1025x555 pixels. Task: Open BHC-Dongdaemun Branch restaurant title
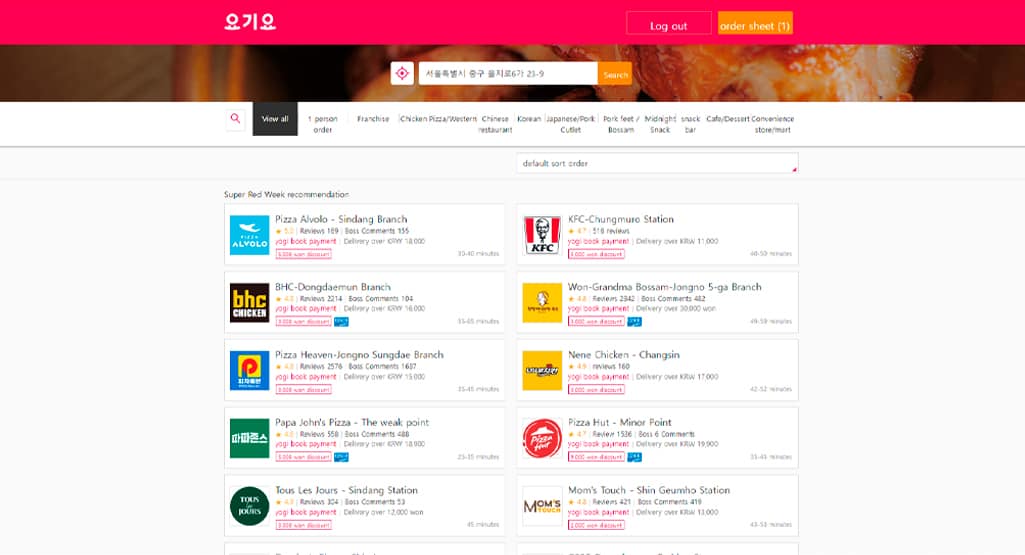(333, 287)
